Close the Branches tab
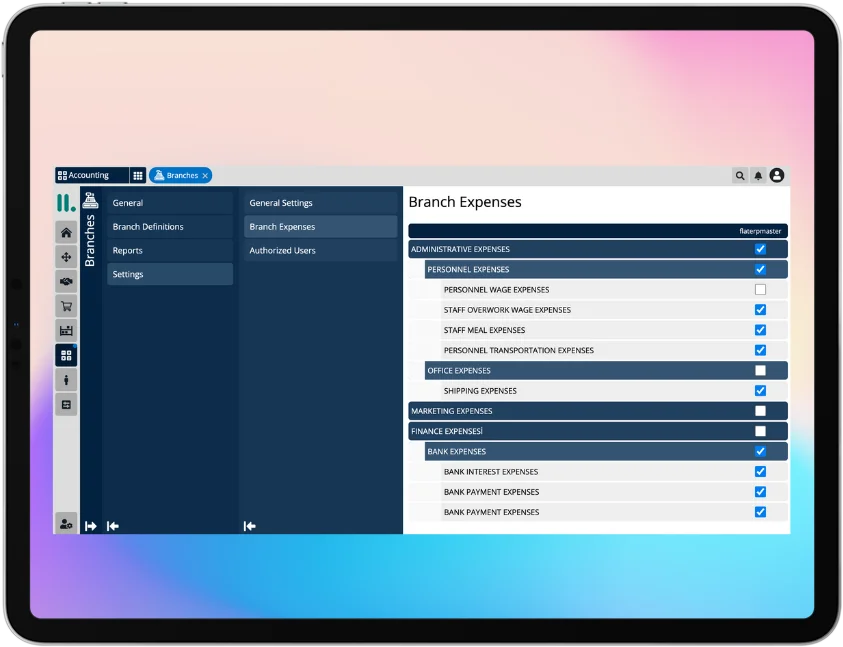The height and width of the screenshot is (647, 843). tap(205, 176)
